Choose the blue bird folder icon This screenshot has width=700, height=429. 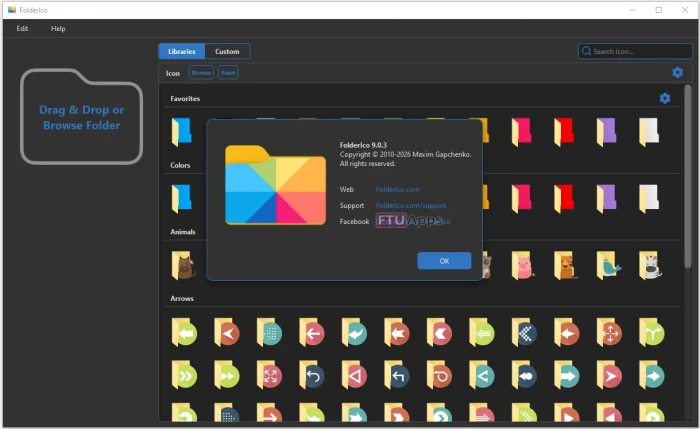click(x=607, y=265)
